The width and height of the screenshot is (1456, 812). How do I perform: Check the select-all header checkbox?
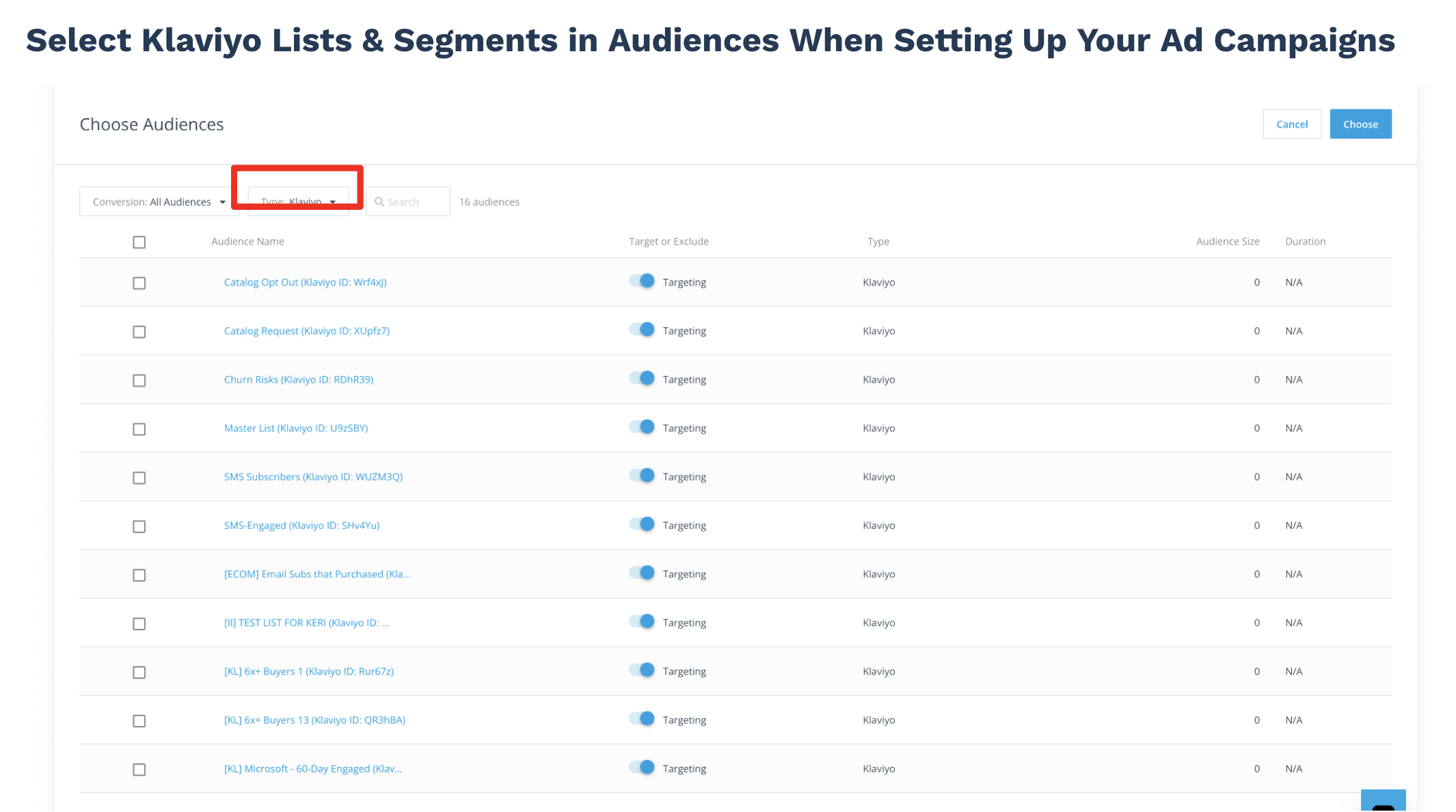click(139, 242)
